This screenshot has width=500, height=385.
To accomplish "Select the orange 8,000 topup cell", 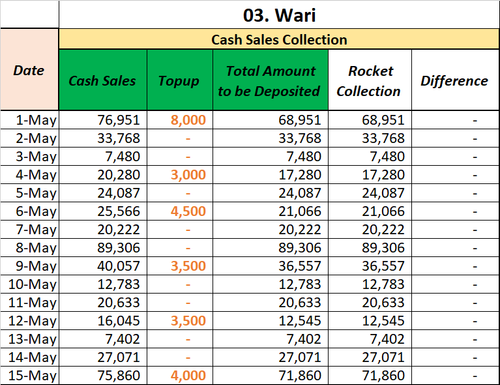I will coord(179,120).
